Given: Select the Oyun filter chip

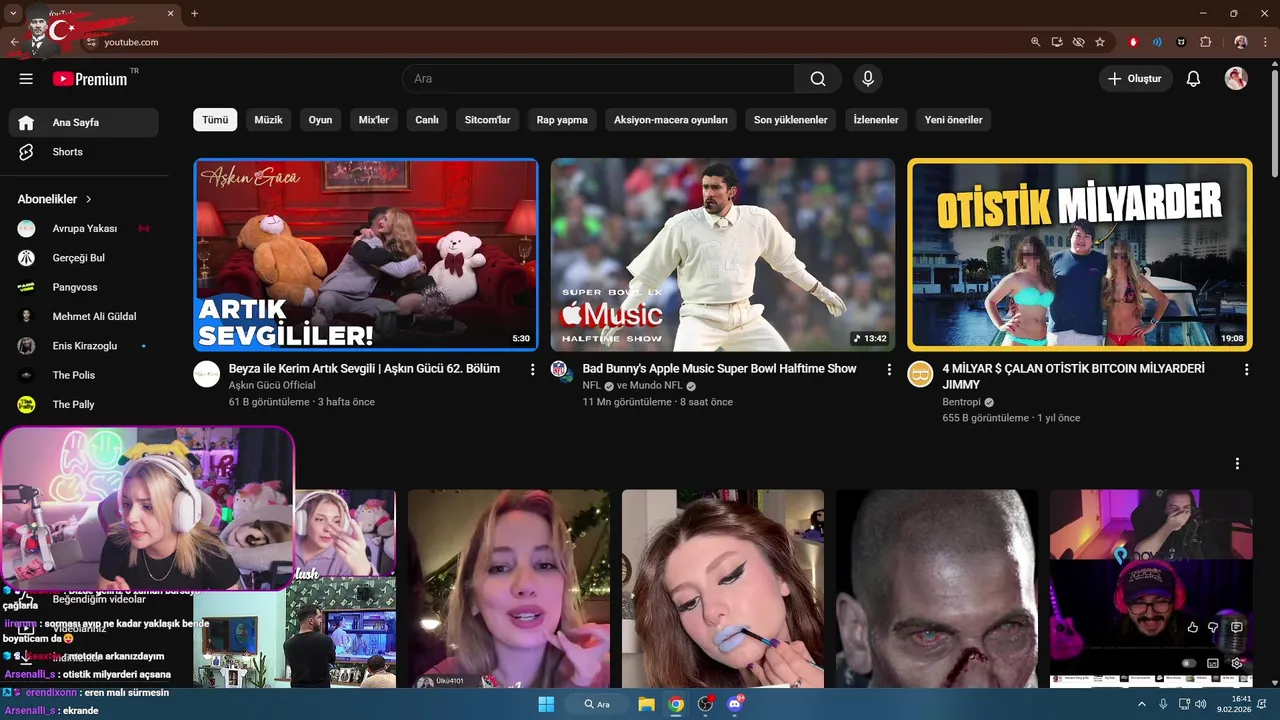Looking at the screenshot, I should click(320, 120).
